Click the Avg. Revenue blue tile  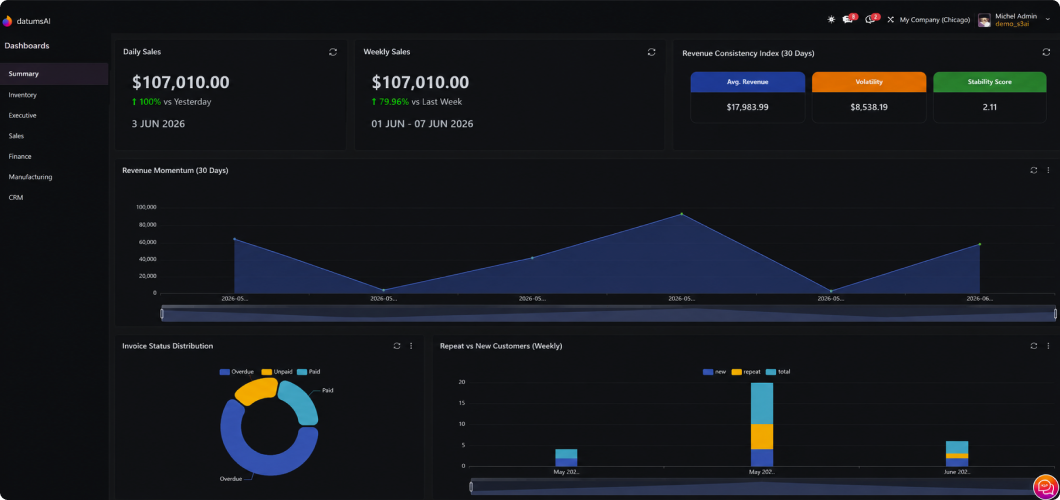click(747, 82)
